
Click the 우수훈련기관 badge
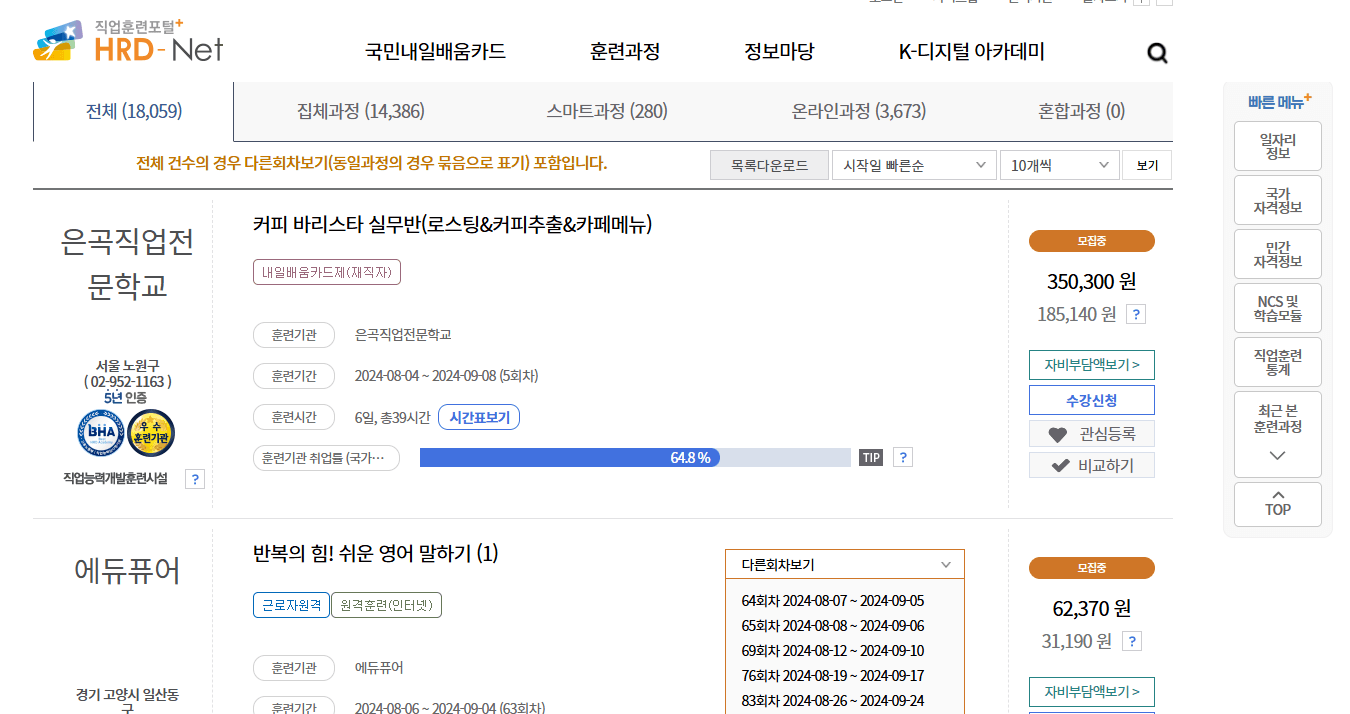point(151,433)
